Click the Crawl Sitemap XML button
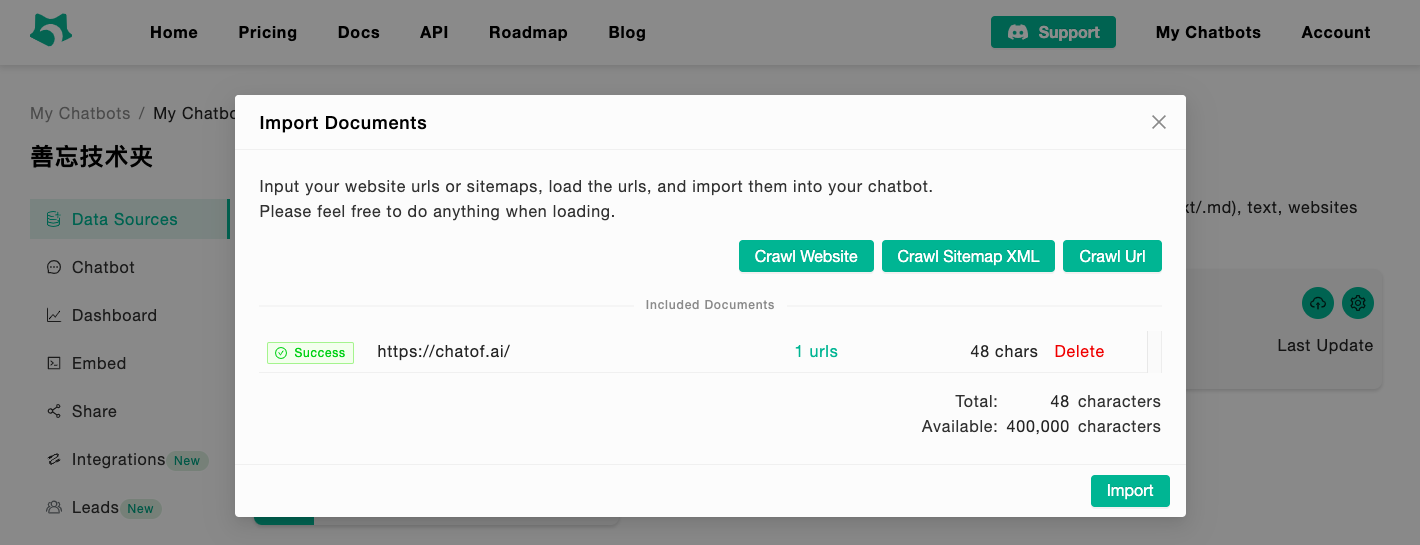The height and width of the screenshot is (545, 1420). coord(968,256)
